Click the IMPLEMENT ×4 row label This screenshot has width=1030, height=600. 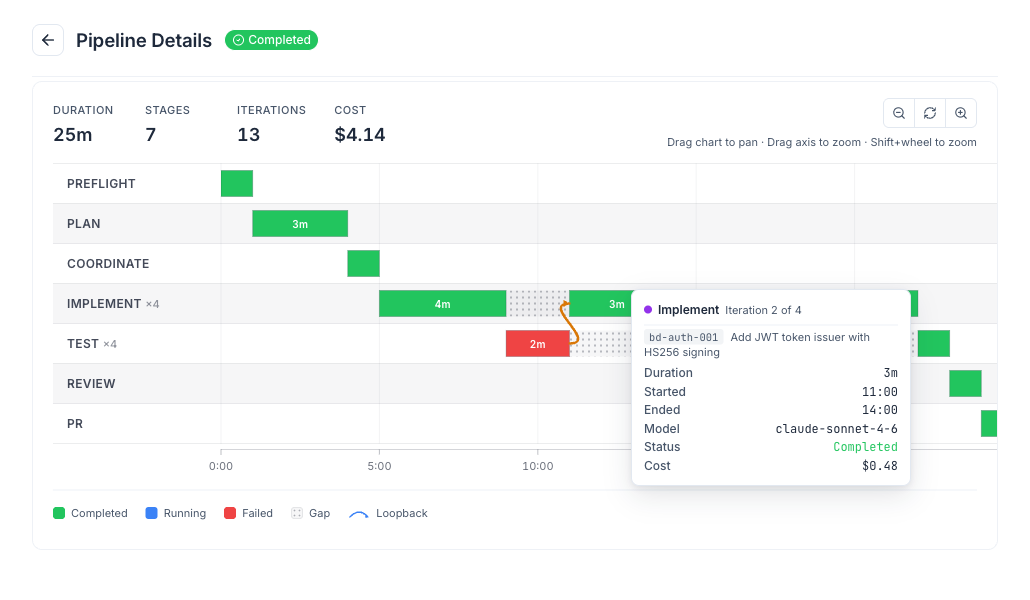(x=113, y=304)
